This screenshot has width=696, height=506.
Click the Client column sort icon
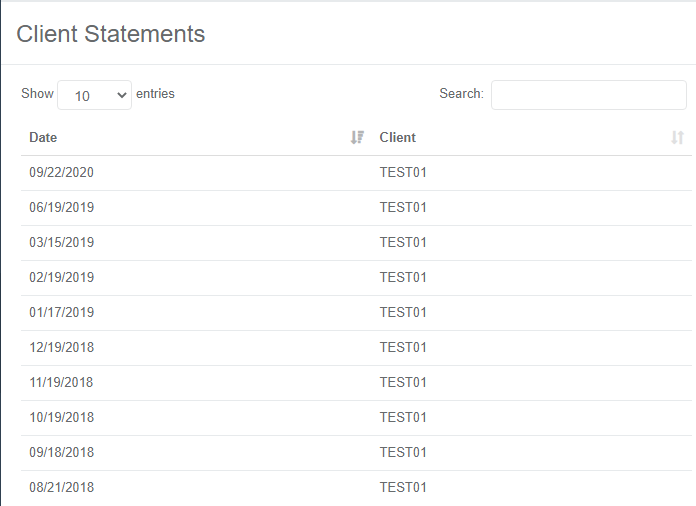(x=677, y=138)
